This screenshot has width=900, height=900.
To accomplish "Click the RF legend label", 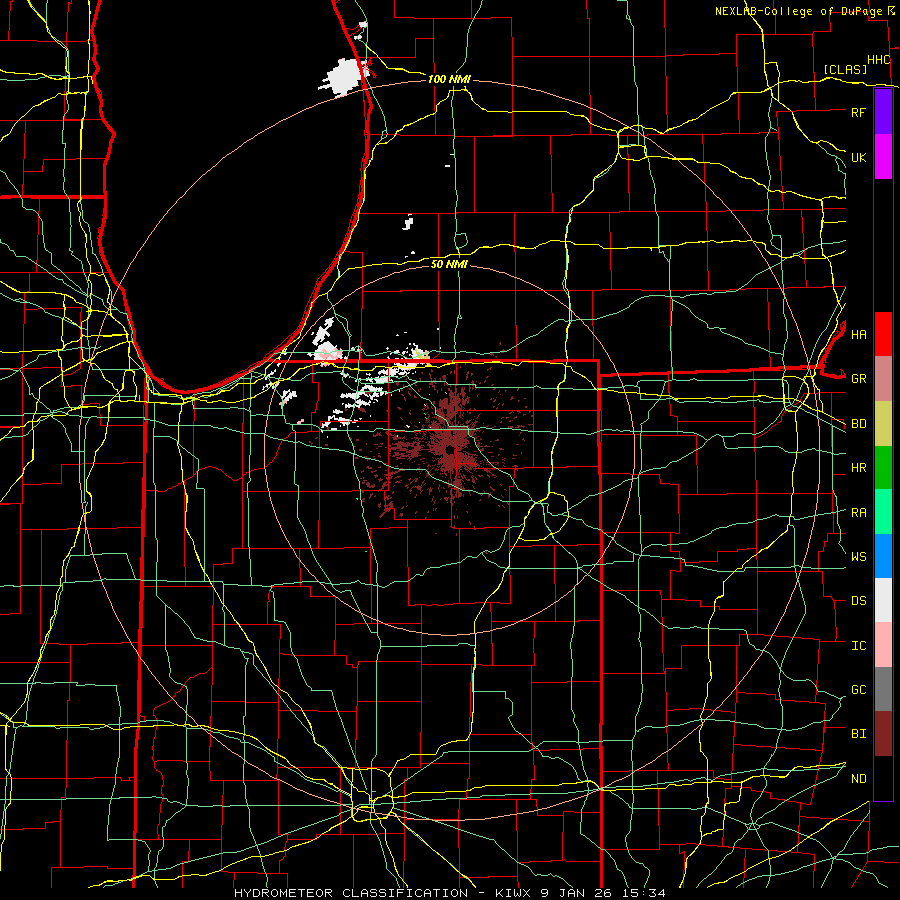I will click(x=858, y=112).
